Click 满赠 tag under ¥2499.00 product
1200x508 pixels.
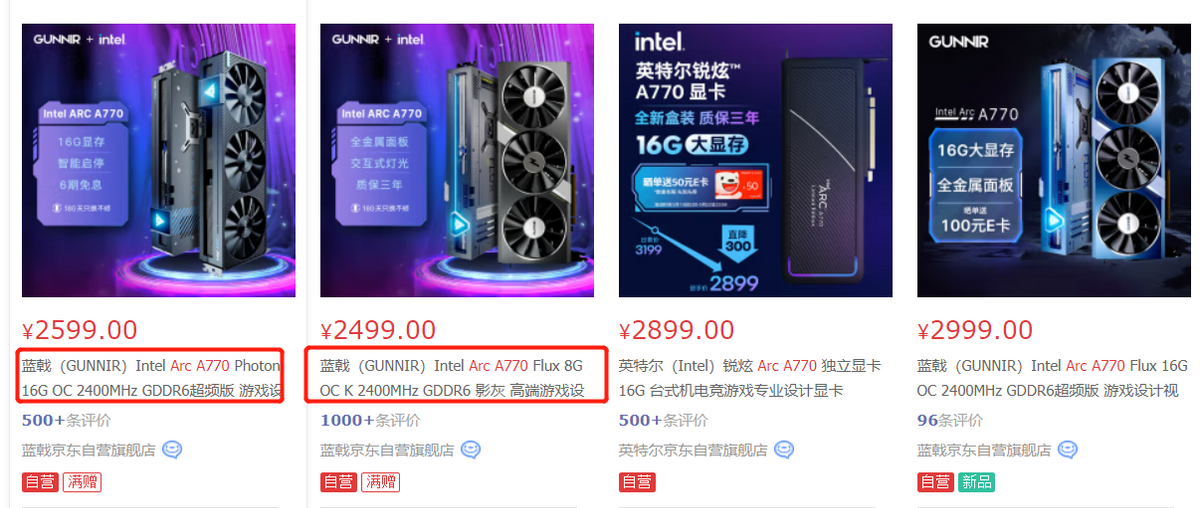380,482
